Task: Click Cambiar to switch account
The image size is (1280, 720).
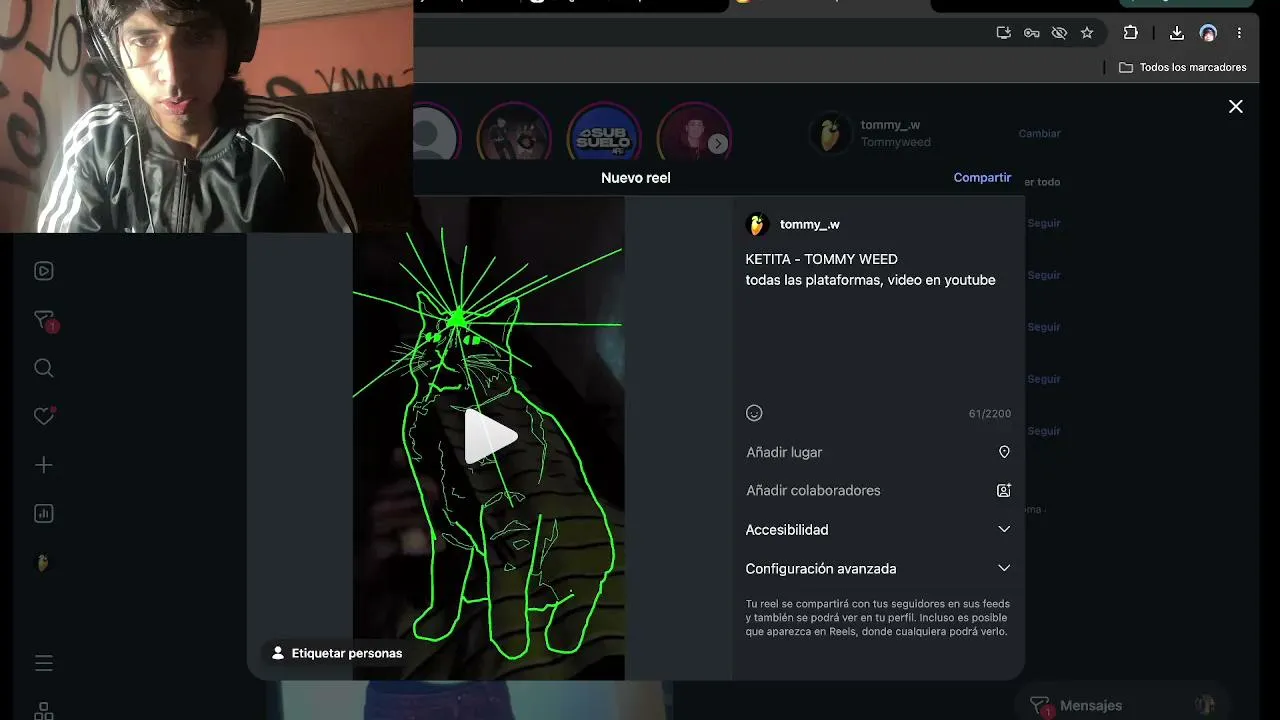Action: [x=1039, y=133]
